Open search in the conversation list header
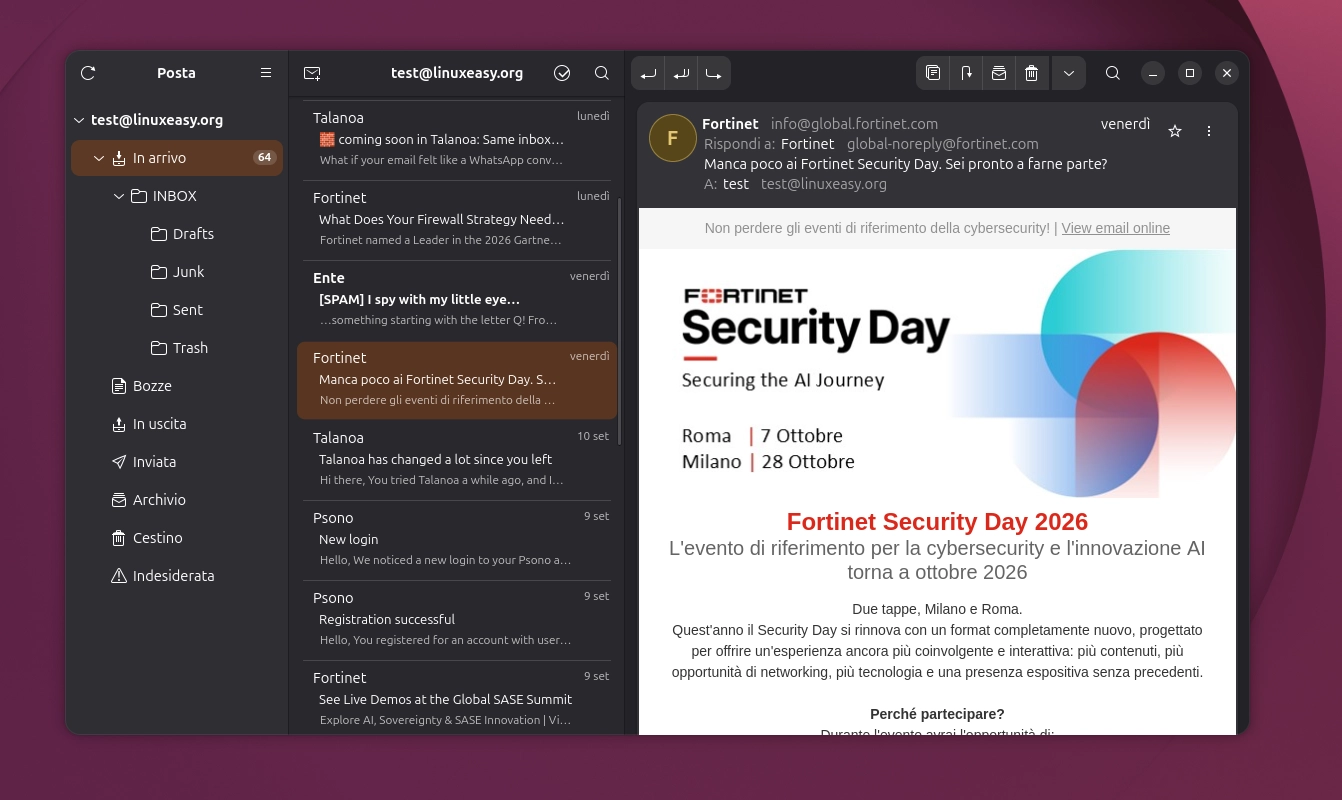 click(x=602, y=73)
